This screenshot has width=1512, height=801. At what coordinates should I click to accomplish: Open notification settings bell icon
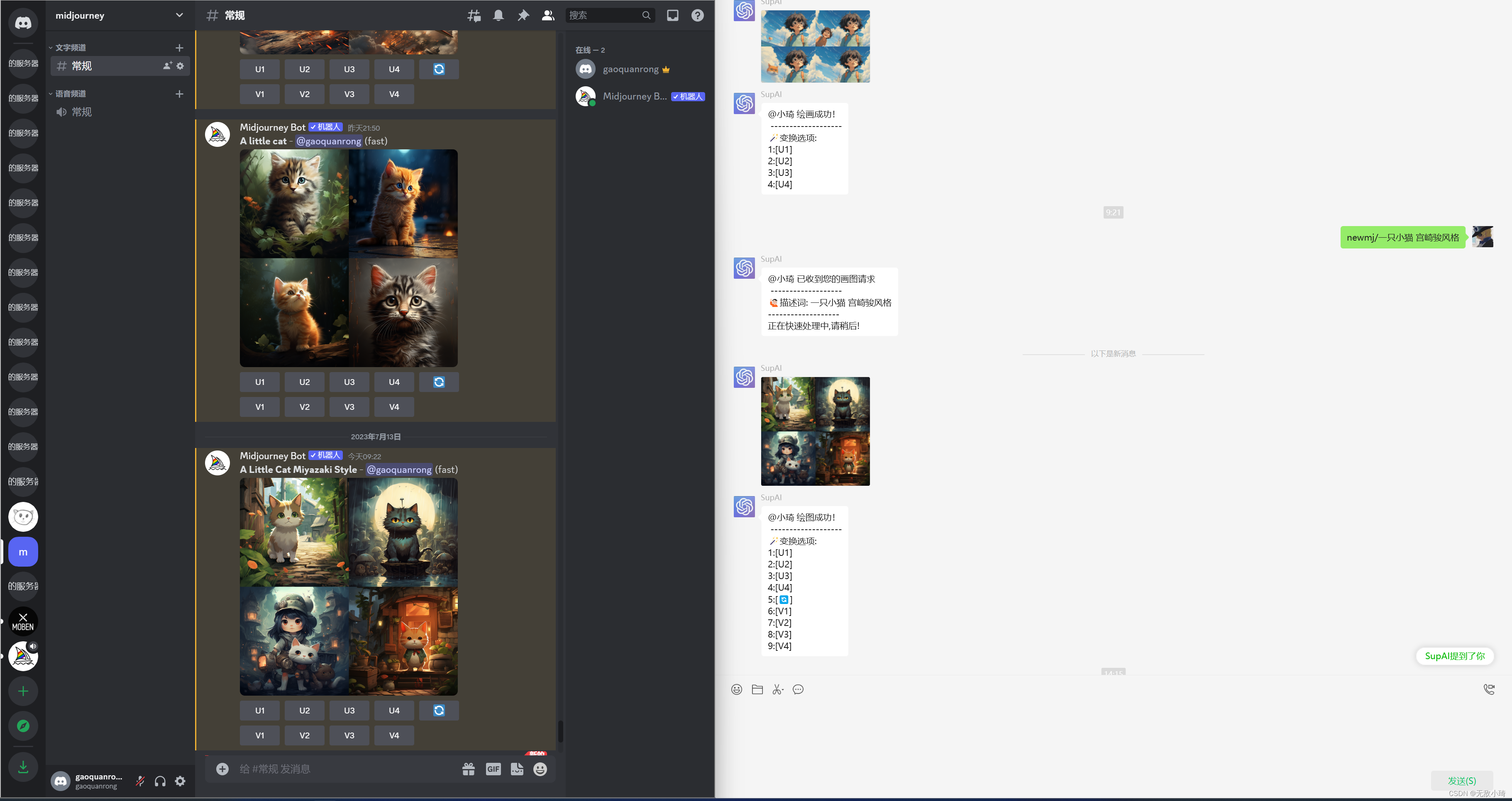(498, 15)
